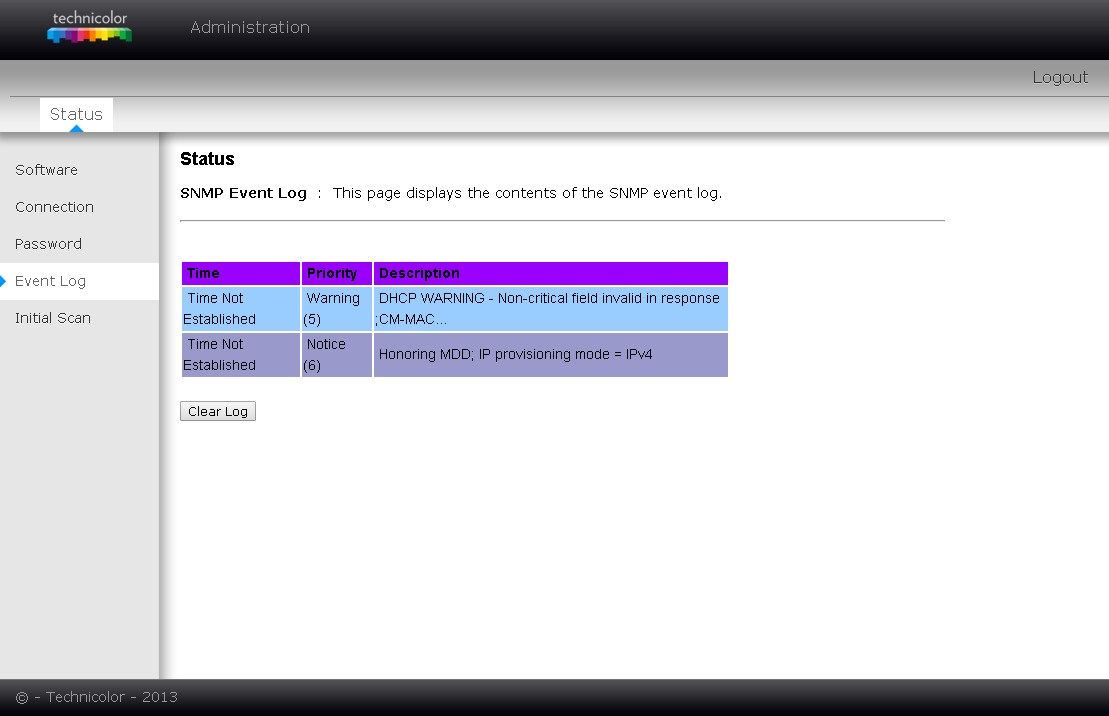Select the Honoring MDD description cell
This screenshot has width=1109, height=716.
click(x=550, y=355)
